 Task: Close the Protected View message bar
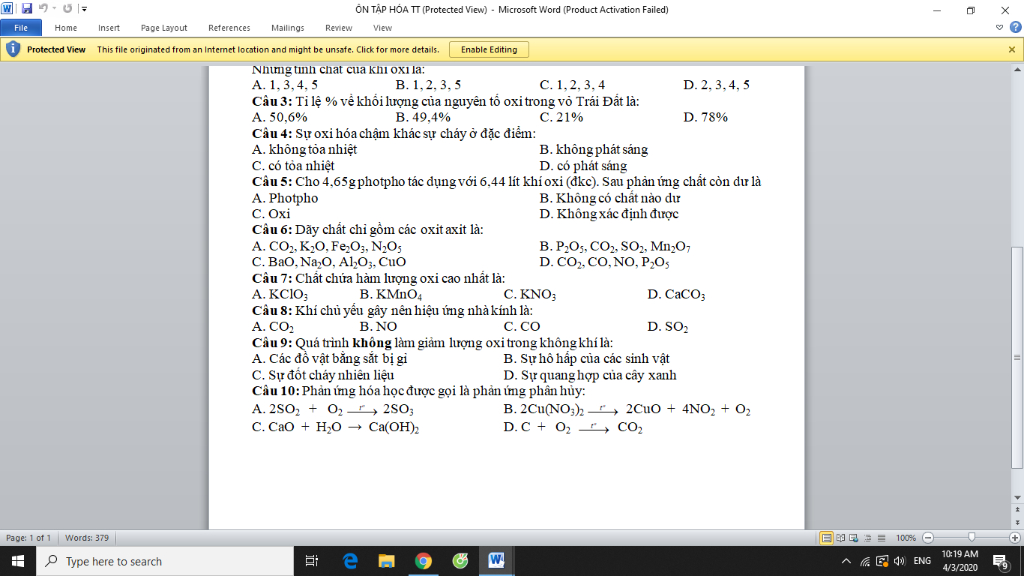coord(1012,50)
